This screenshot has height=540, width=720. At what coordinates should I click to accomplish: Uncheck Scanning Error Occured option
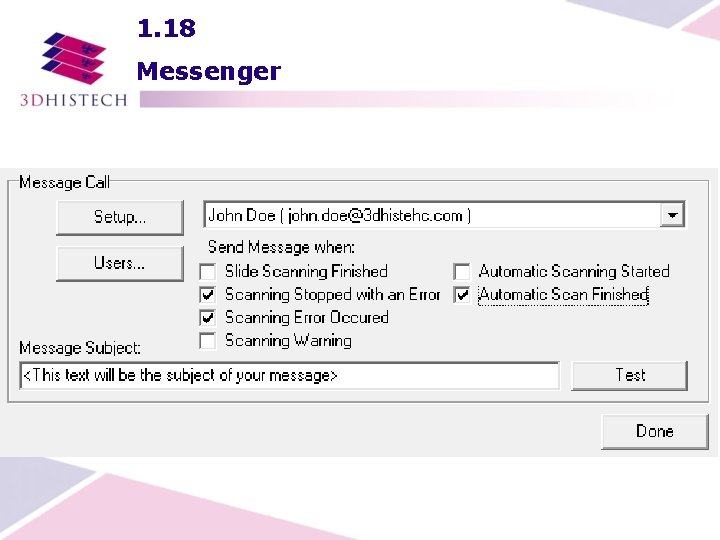point(208,317)
